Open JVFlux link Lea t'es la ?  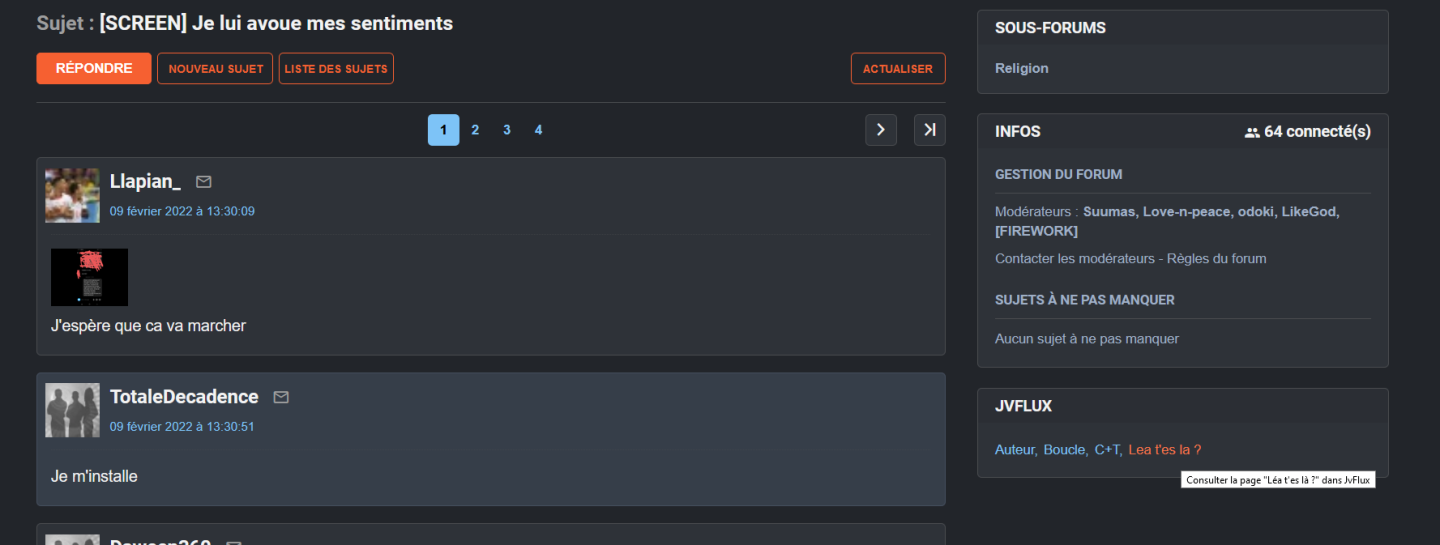(1165, 450)
